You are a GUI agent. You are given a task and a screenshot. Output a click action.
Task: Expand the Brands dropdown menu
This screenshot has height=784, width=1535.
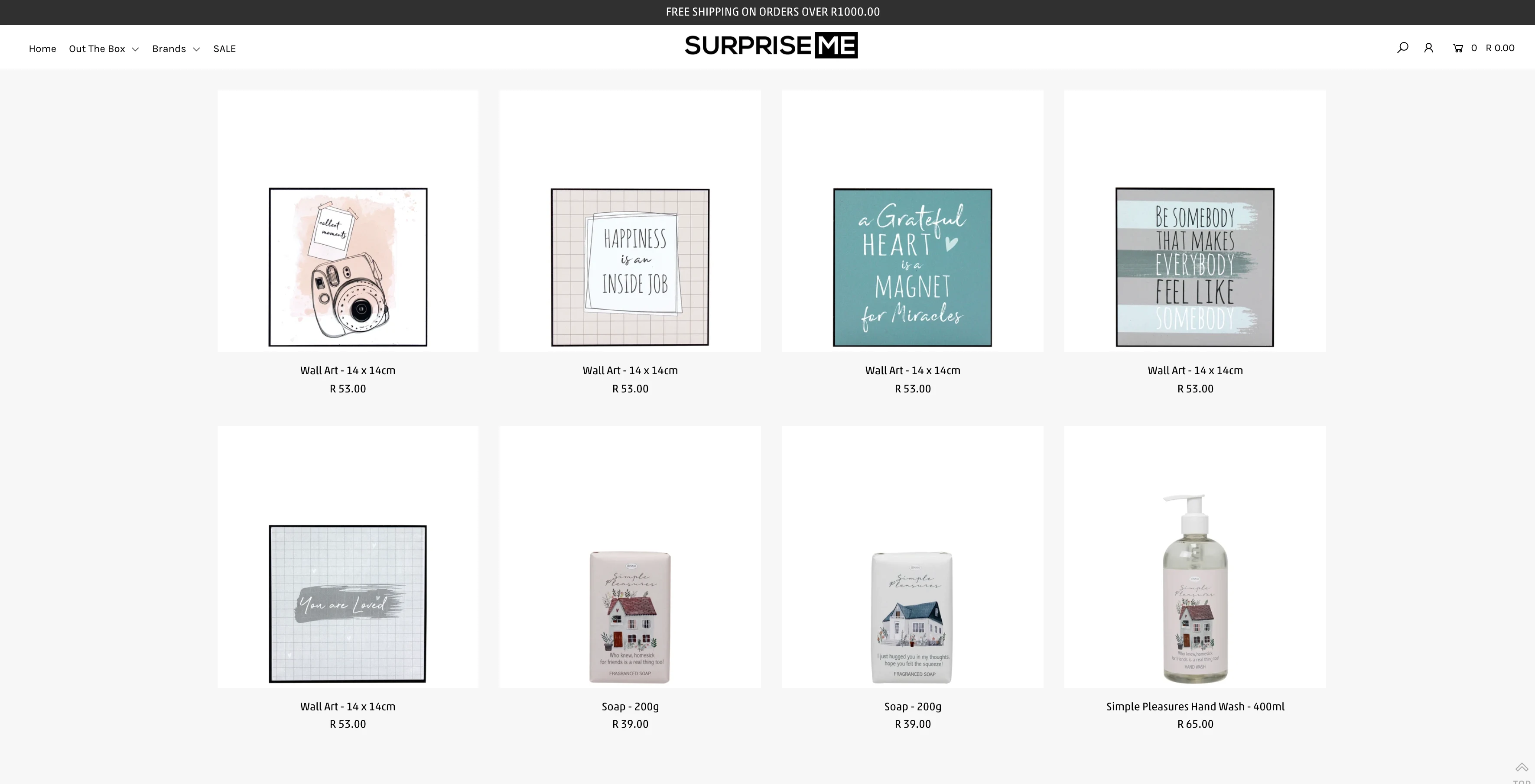coord(176,49)
